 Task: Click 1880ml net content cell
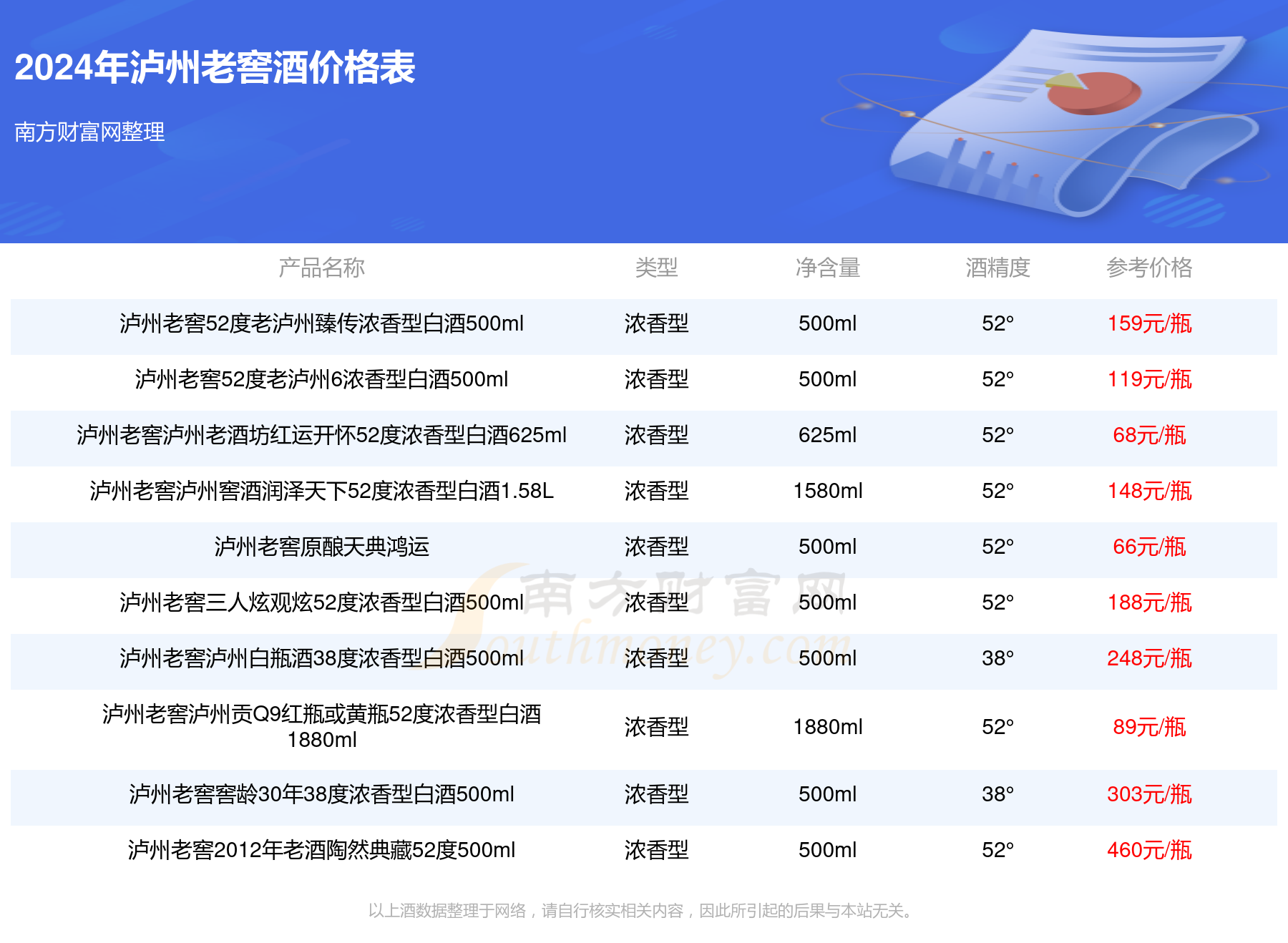pos(828,727)
